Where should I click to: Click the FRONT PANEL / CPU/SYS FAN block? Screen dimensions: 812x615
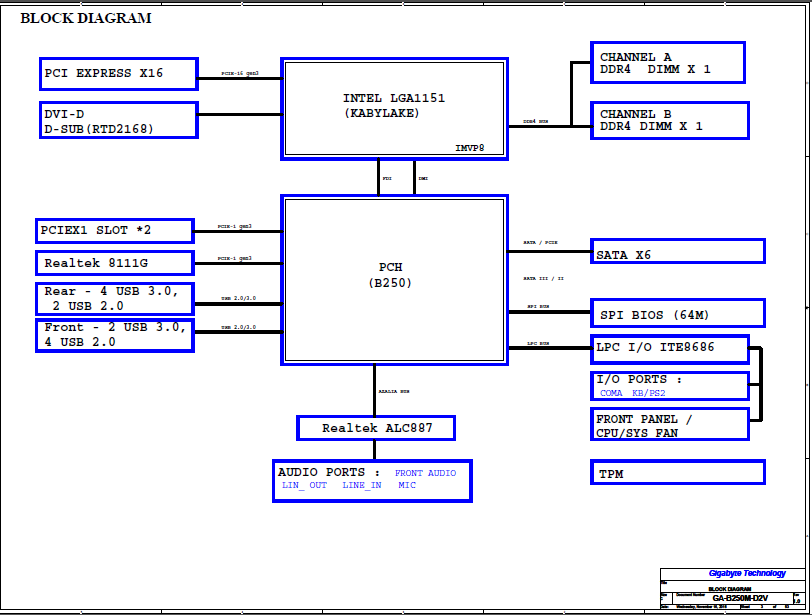[669, 424]
